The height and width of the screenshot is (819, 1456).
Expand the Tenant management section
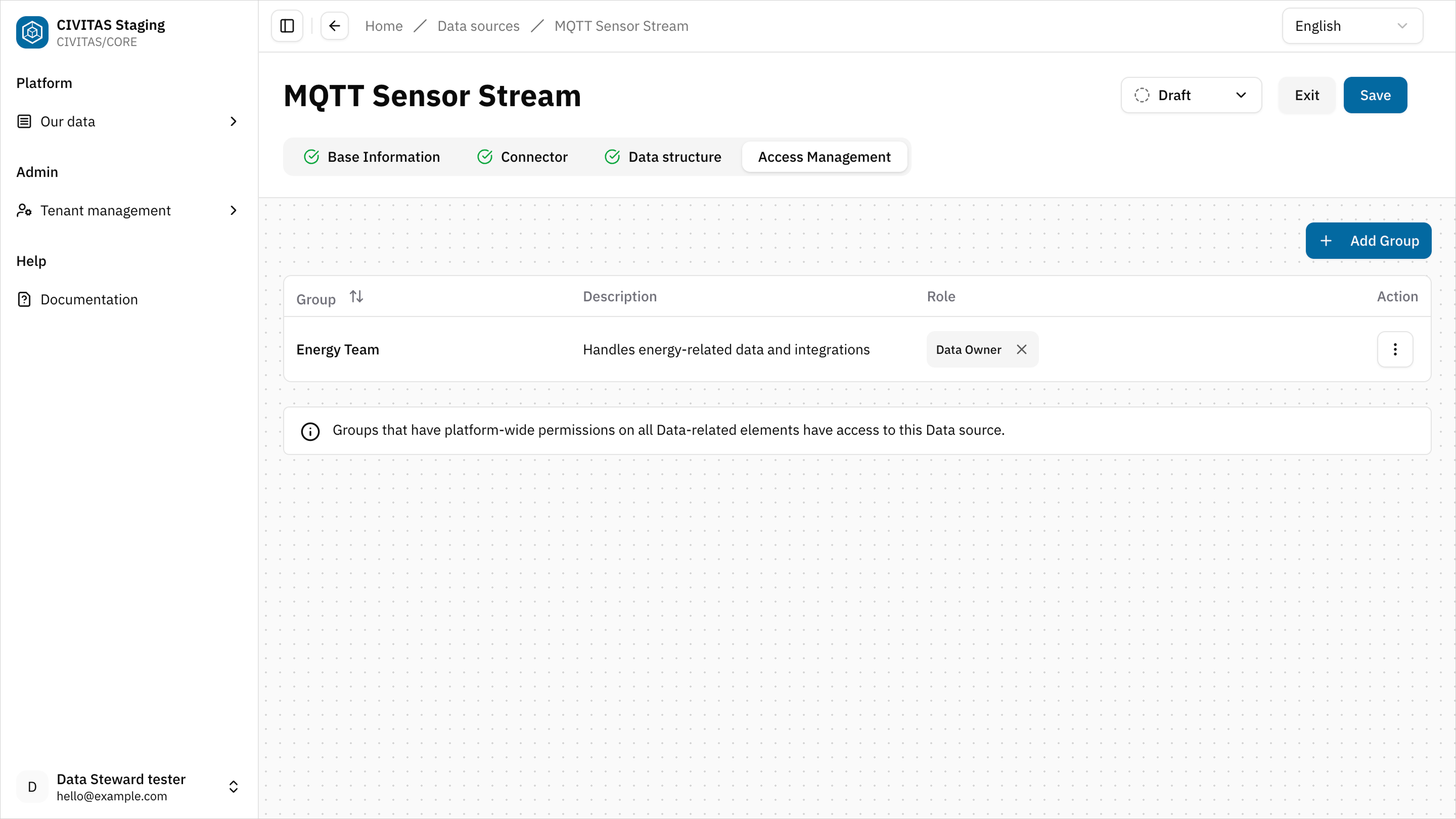point(234,210)
